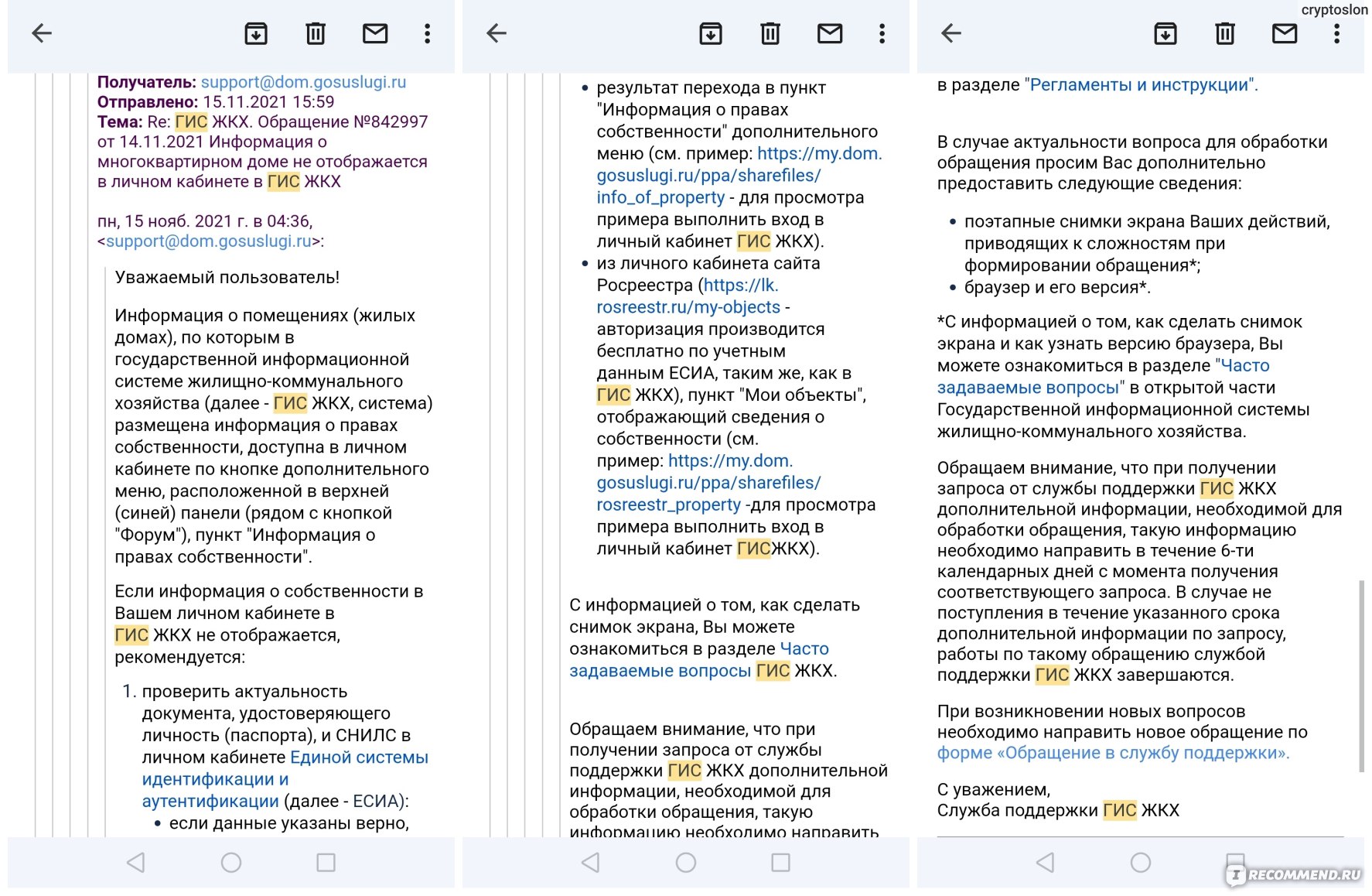The image size is (1372, 896).
Task: Mark as unread envelope icon, right screen
Action: click(1285, 33)
